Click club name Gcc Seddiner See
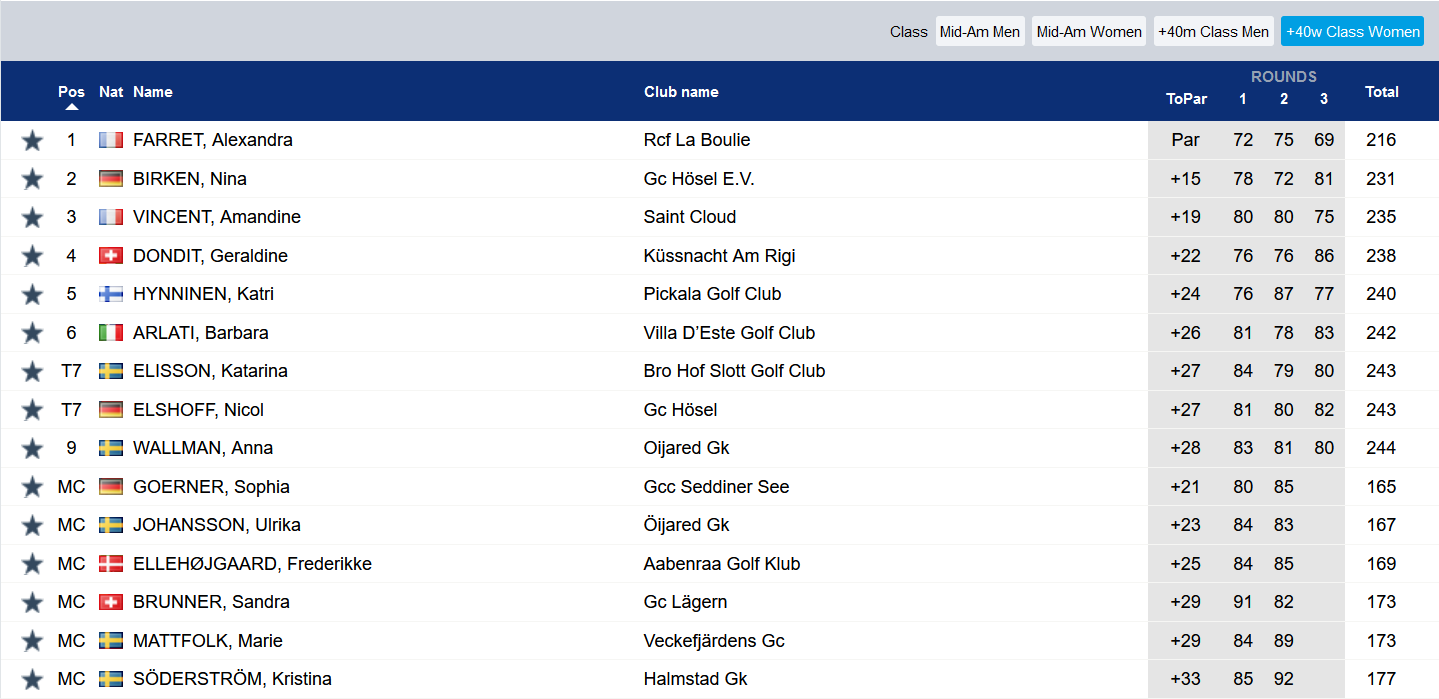Screen dimensions: 1439x699 pos(717,487)
